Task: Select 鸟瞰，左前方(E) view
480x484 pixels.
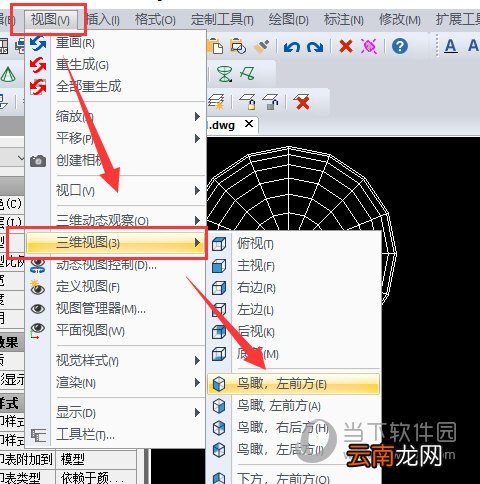Action: coord(294,384)
